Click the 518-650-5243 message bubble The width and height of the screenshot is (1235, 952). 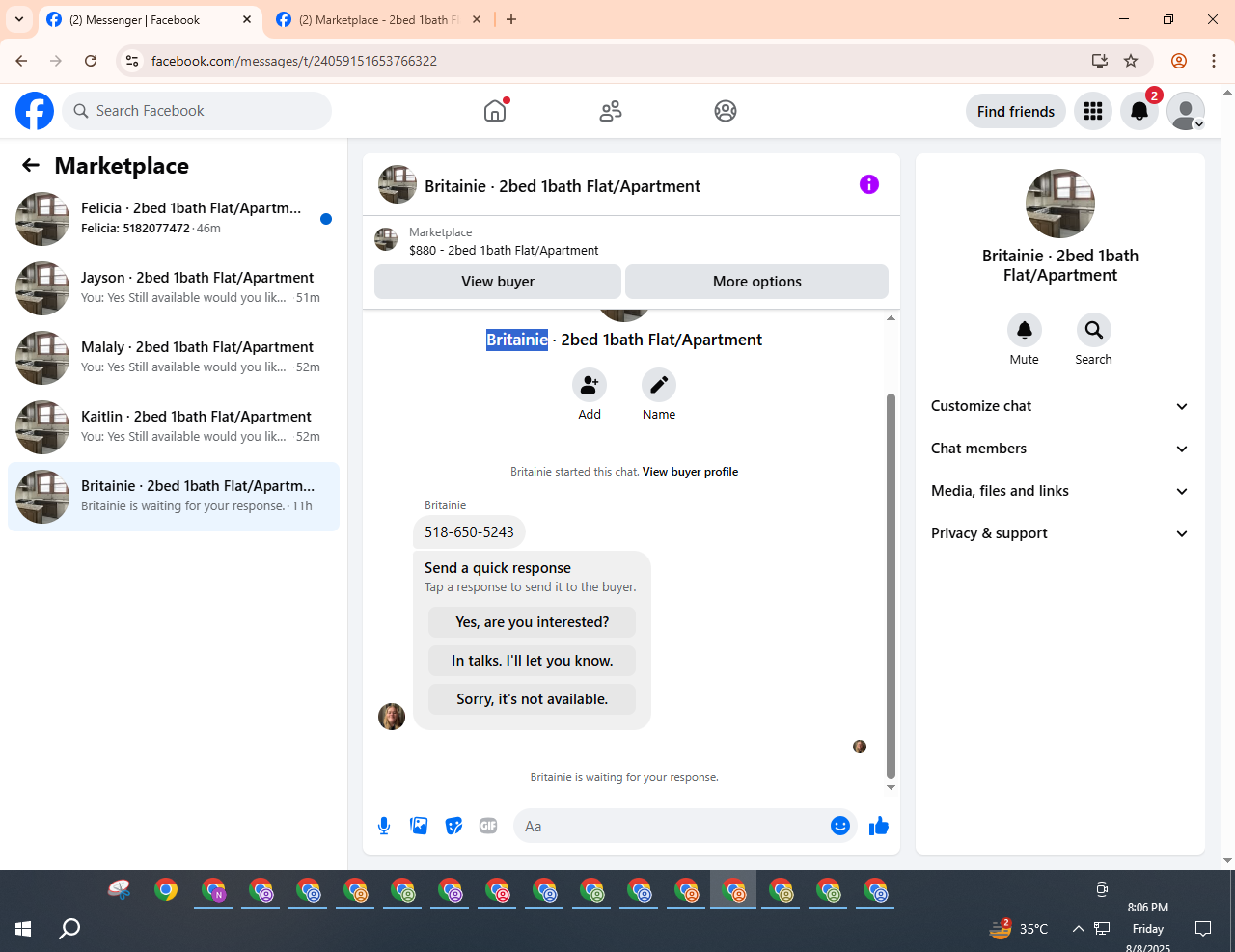[x=470, y=532]
